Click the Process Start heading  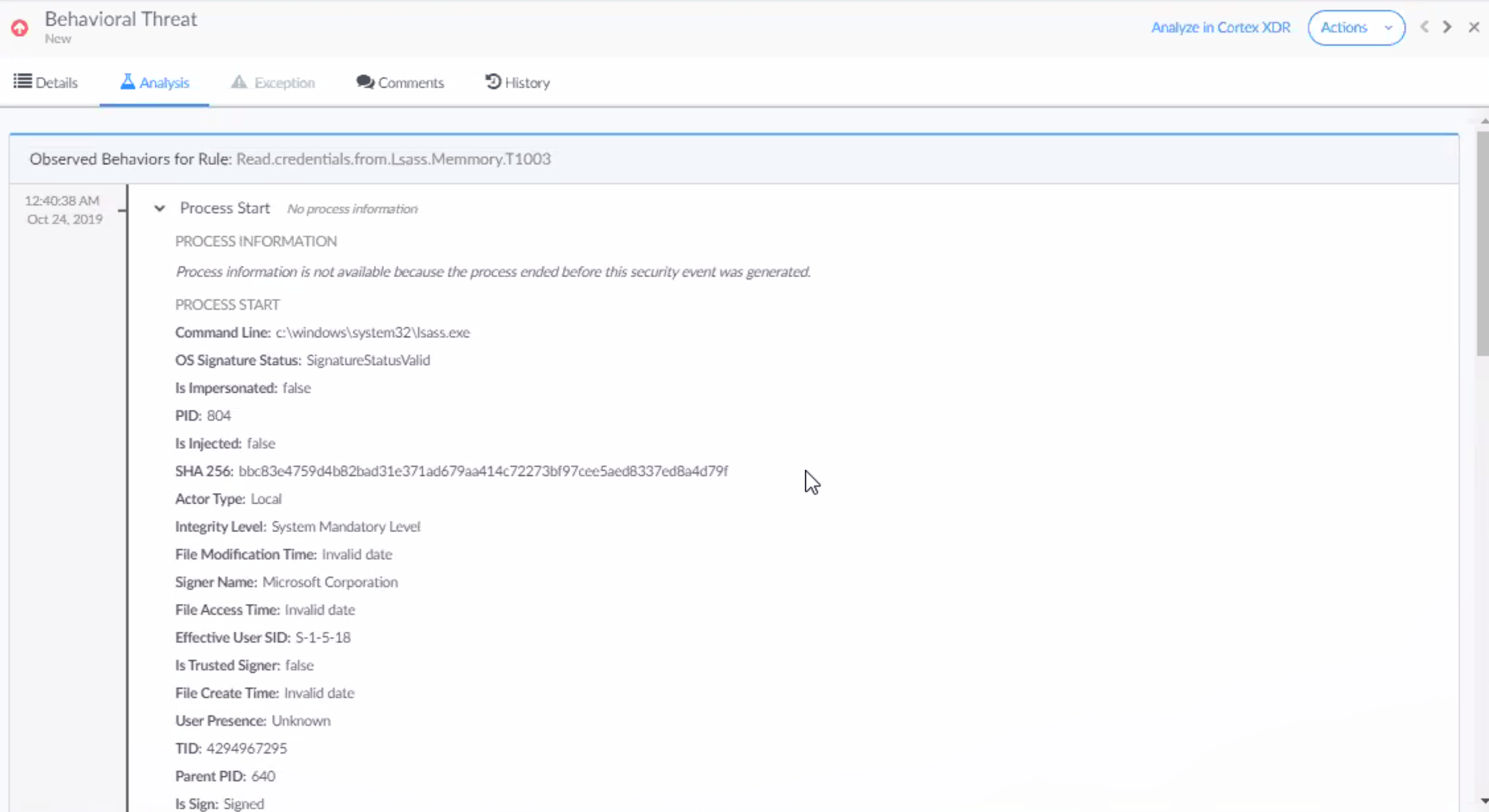click(225, 208)
